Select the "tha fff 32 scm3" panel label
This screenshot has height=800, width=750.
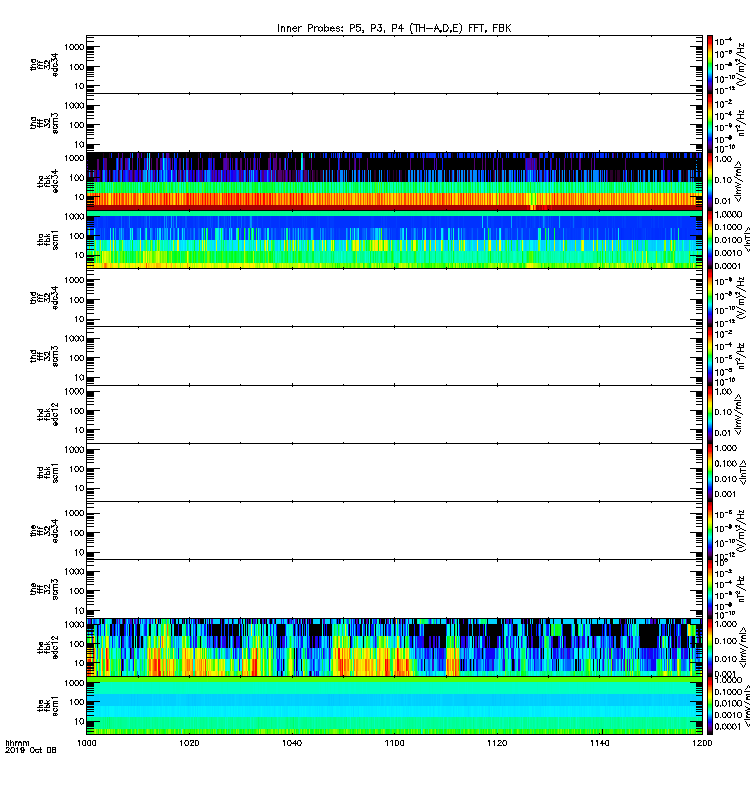pos(44,123)
